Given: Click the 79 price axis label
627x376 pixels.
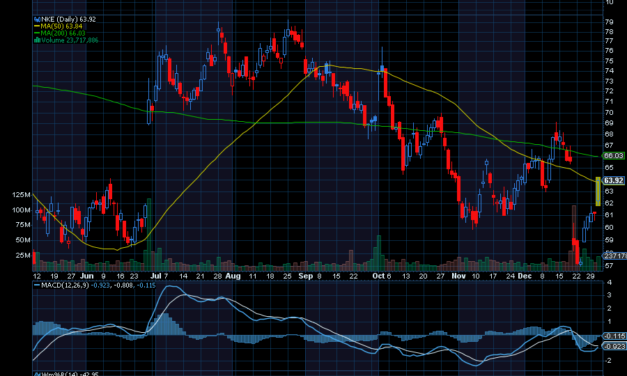Looking at the screenshot, I should tap(609, 22).
